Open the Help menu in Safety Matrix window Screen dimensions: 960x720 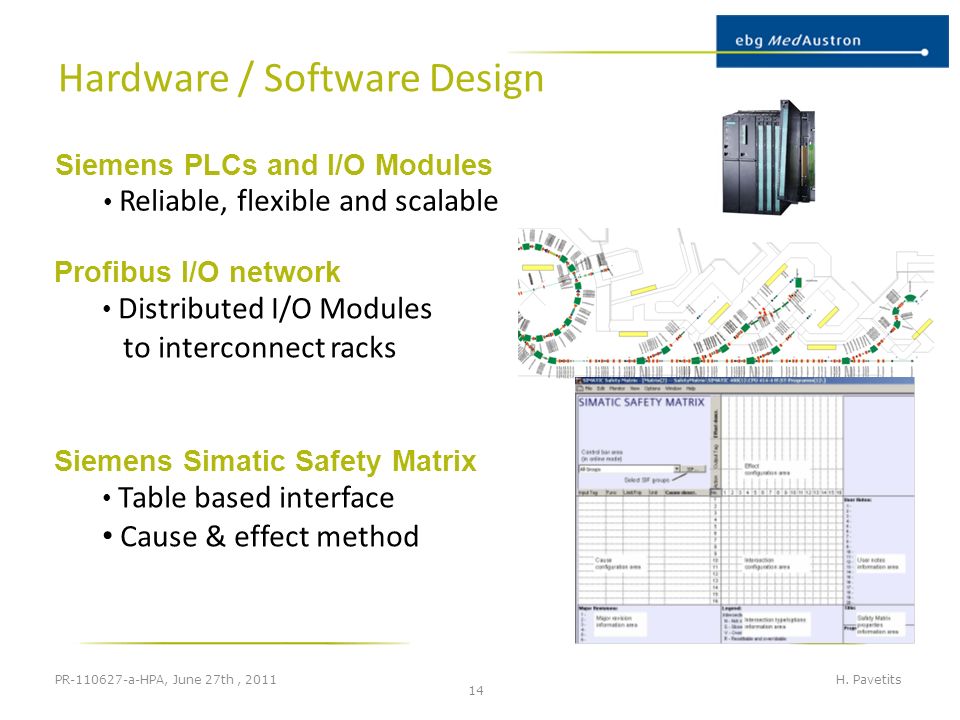(691, 388)
